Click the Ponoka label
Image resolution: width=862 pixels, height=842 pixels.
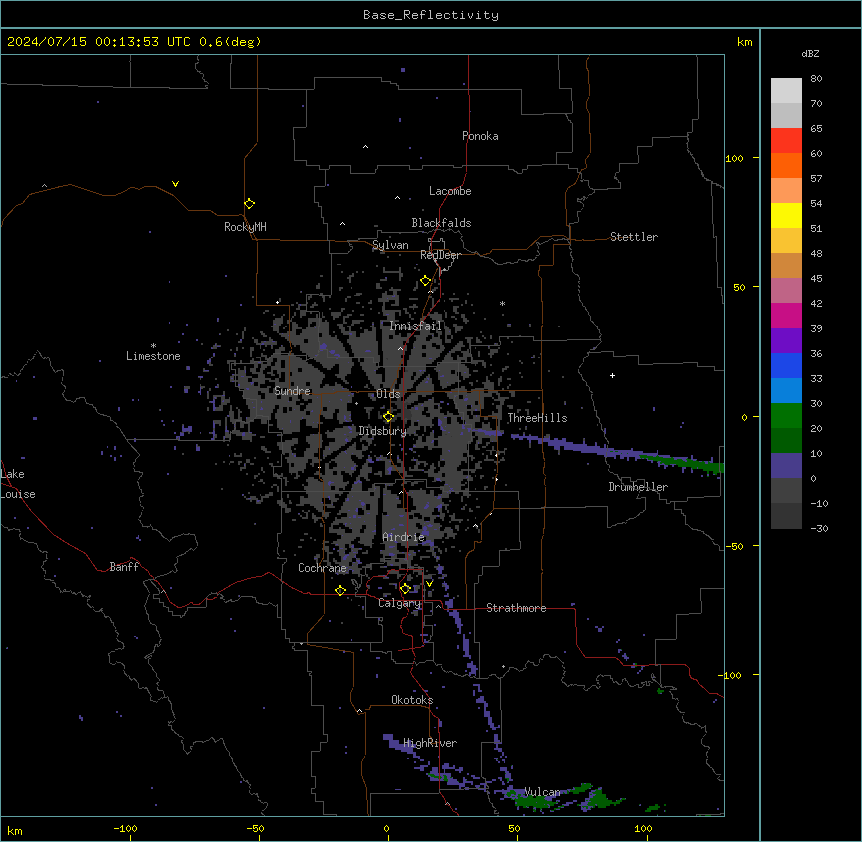tap(480, 136)
